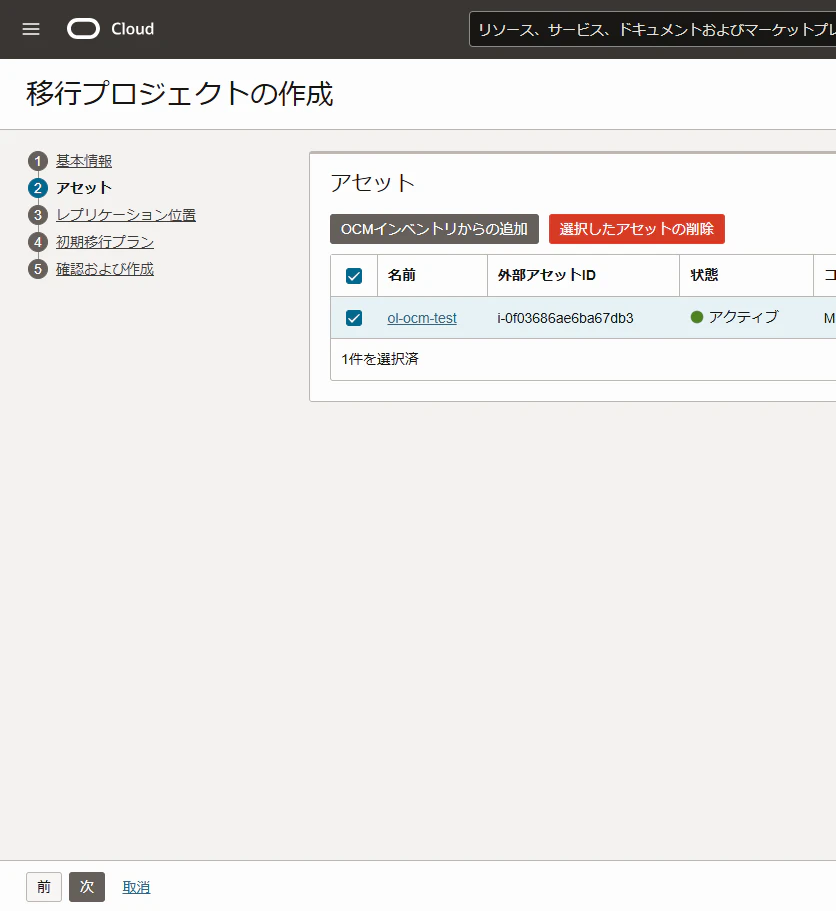This screenshot has width=836, height=911.
Task: Uncheck the ol-ocm-test row checkbox
Action: [x=354, y=318]
